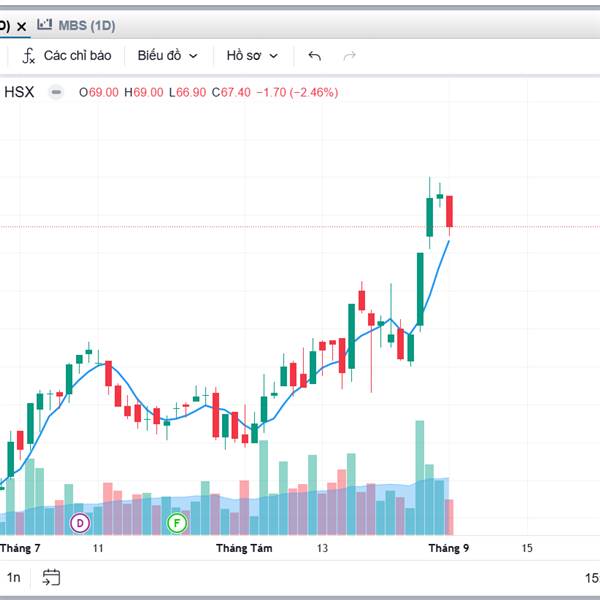The width and height of the screenshot is (600, 600).
Task: Click the tallest green volume bar
Action: point(420,478)
